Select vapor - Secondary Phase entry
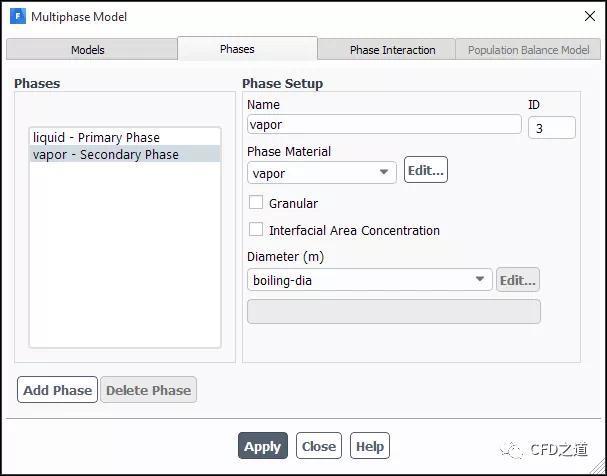Image resolution: width=607 pixels, height=476 pixels. point(106,155)
